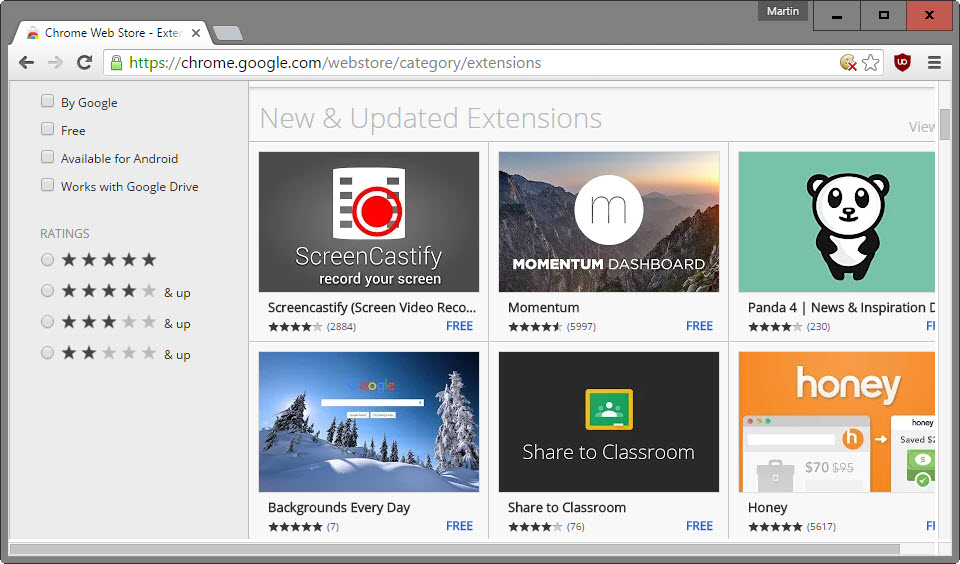
Task: Click the View all link beside the heading
Action: click(921, 127)
